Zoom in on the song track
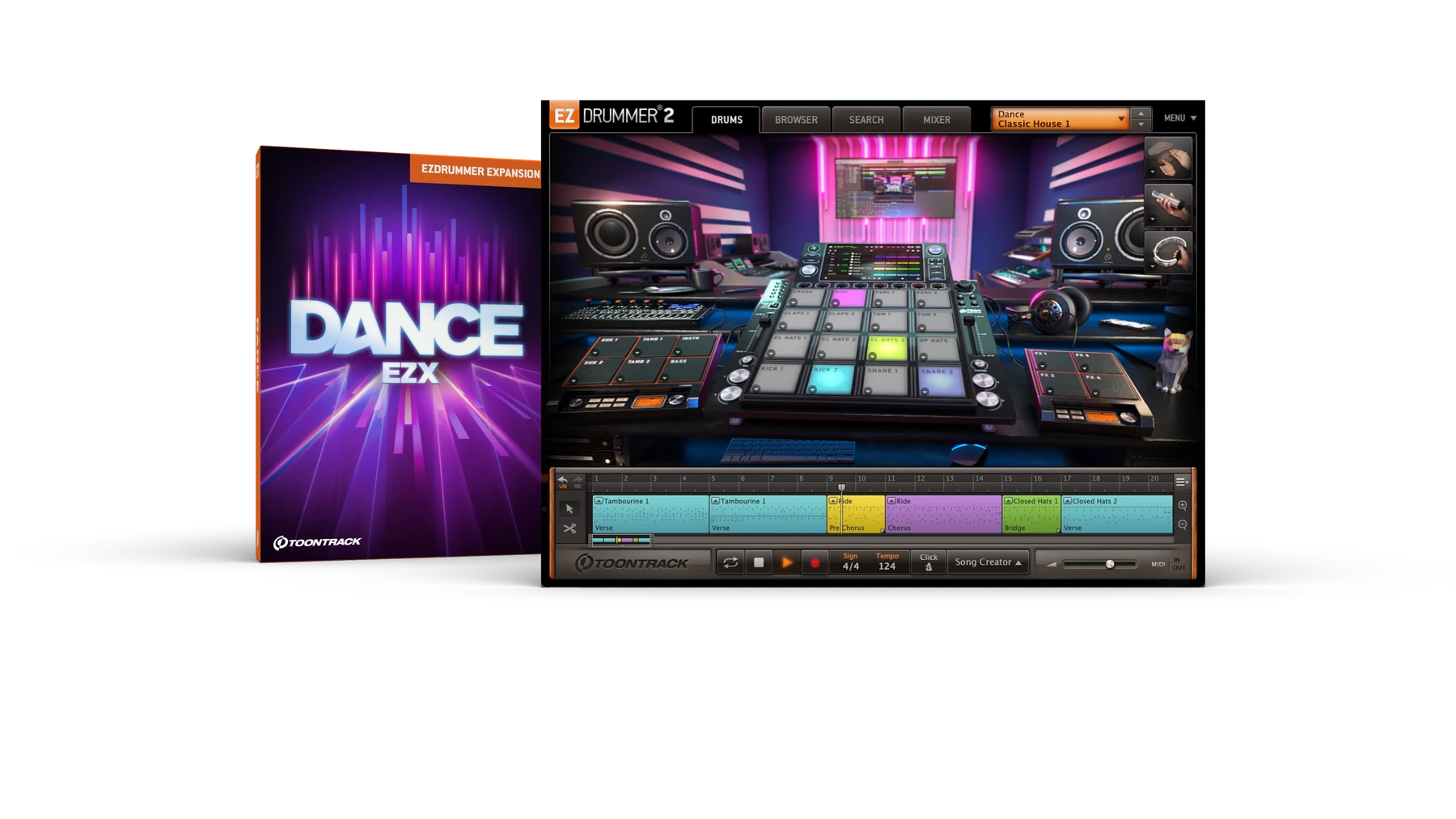The height and width of the screenshot is (819, 1456). (1183, 506)
